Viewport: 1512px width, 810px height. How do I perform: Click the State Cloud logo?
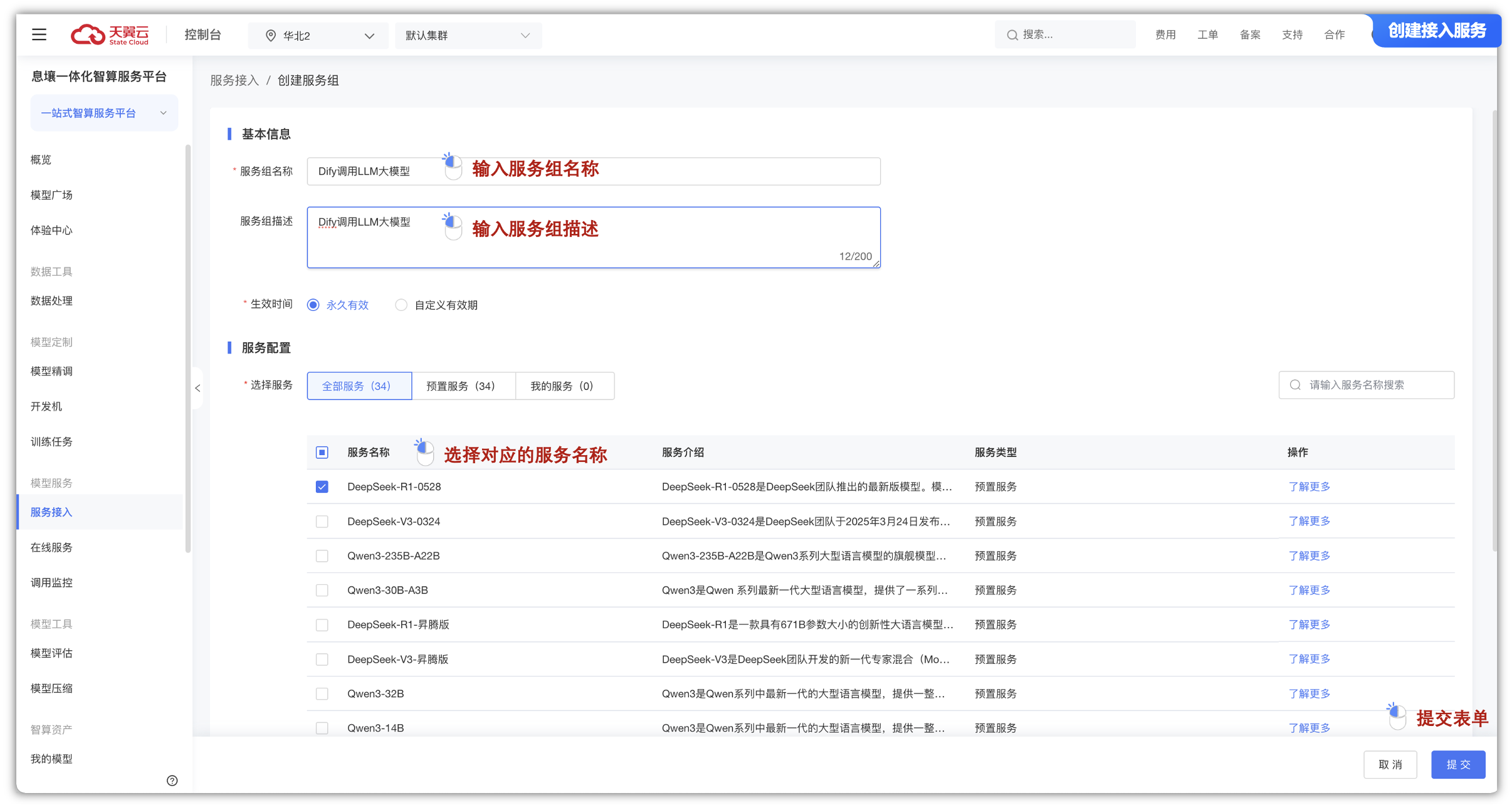110,34
